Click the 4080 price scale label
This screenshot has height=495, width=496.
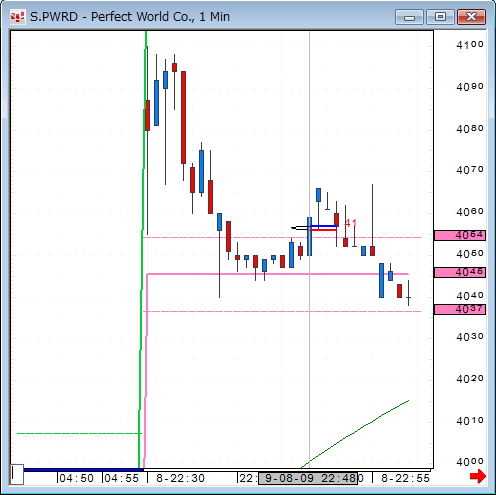point(470,128)
